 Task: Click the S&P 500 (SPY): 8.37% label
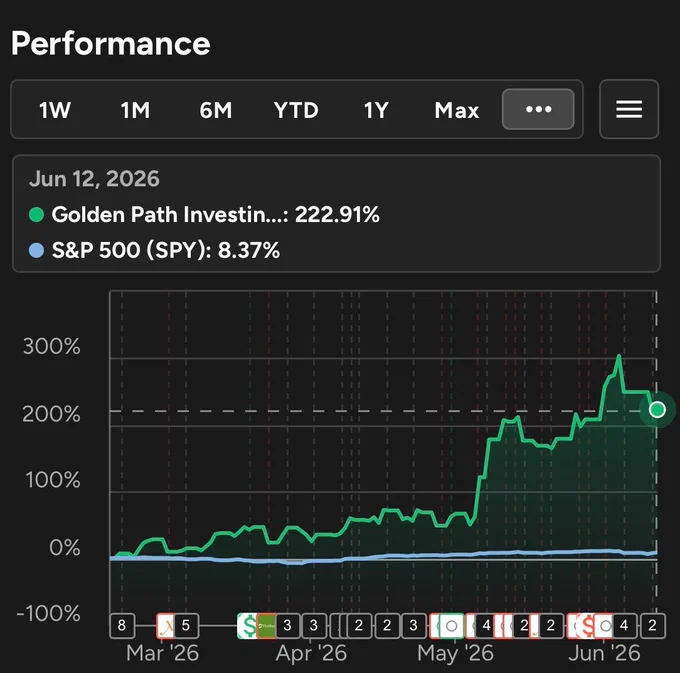coord(166,250)
